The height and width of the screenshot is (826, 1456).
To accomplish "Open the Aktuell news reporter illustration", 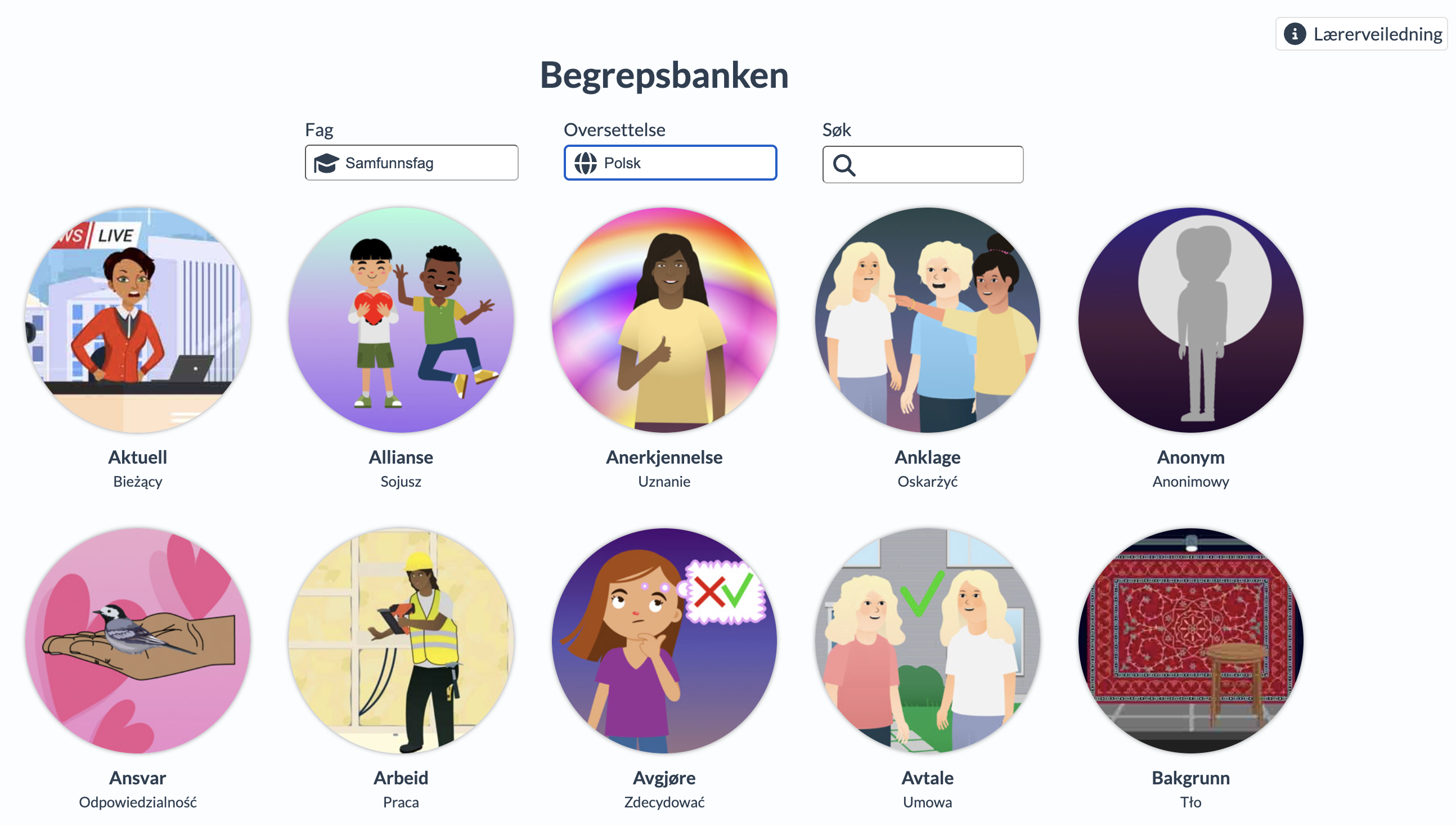I will pyautogui.click(x=138, y=320).
